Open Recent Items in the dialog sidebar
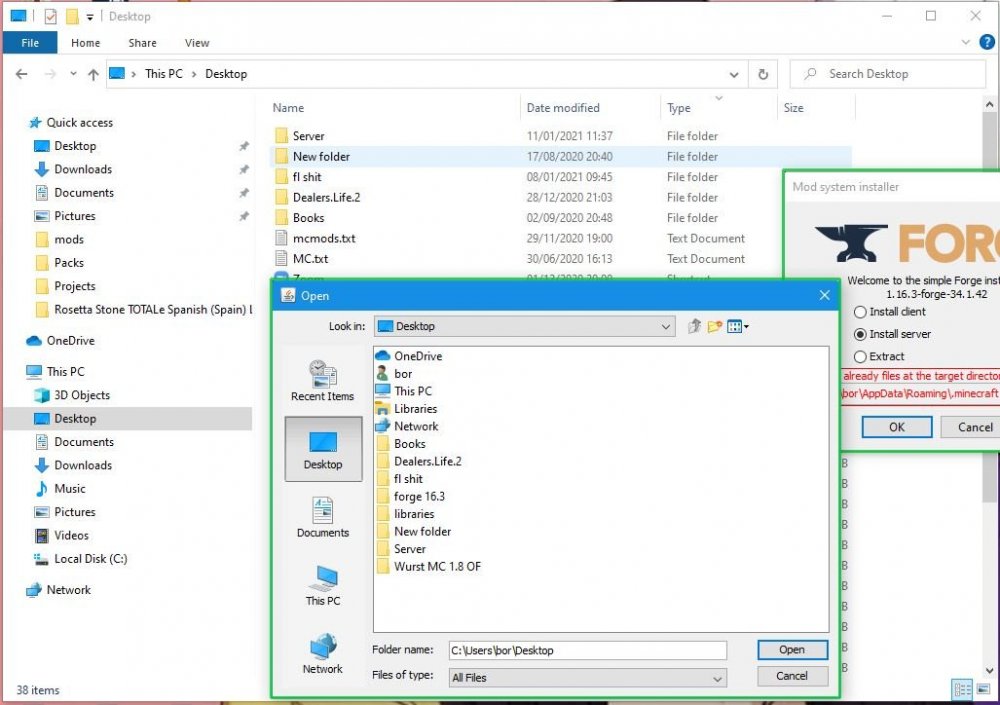1000x705 pixels. point(322,381)
